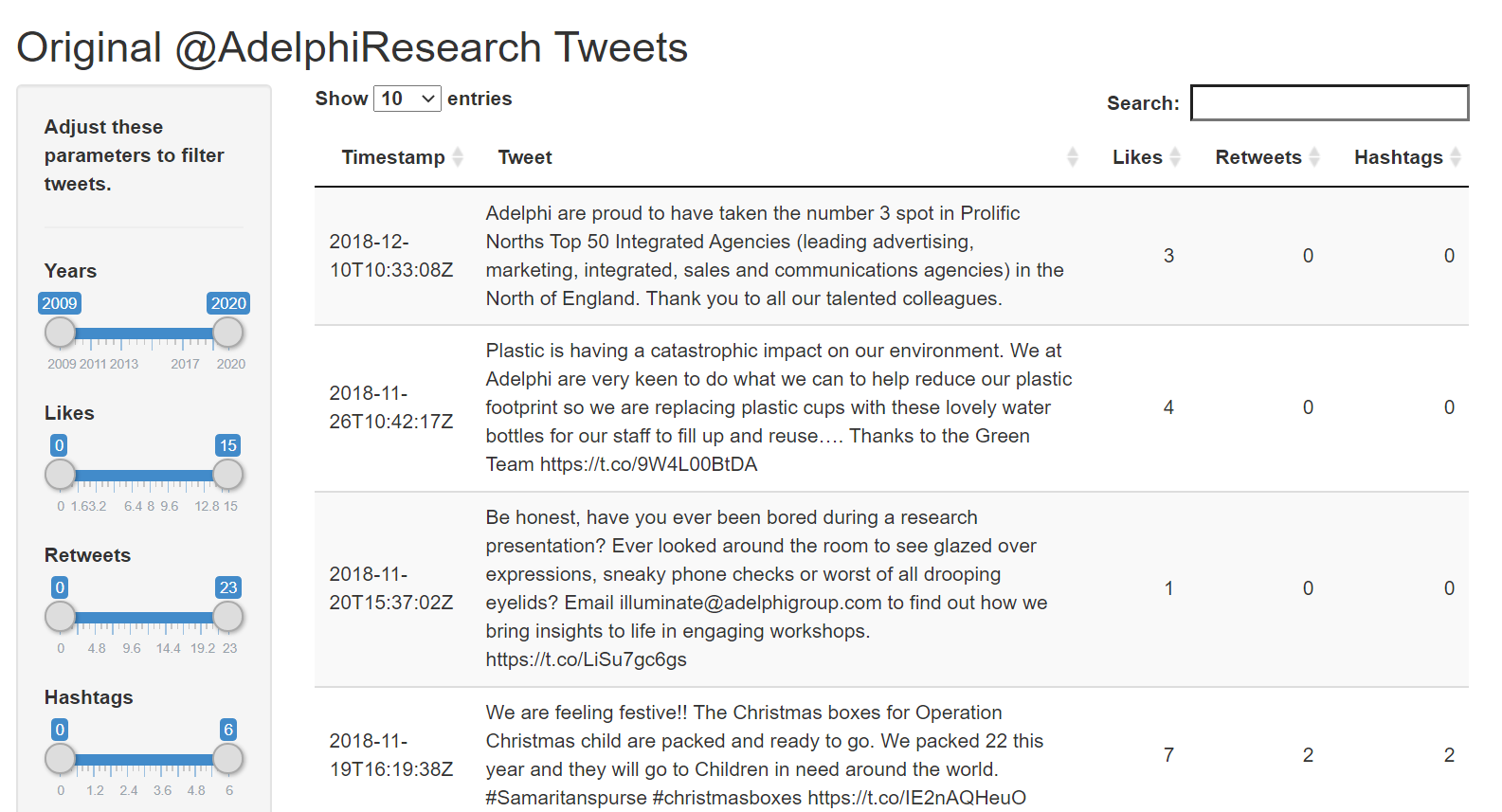Click the Tweet column sort arrows

pos(1073,157)
